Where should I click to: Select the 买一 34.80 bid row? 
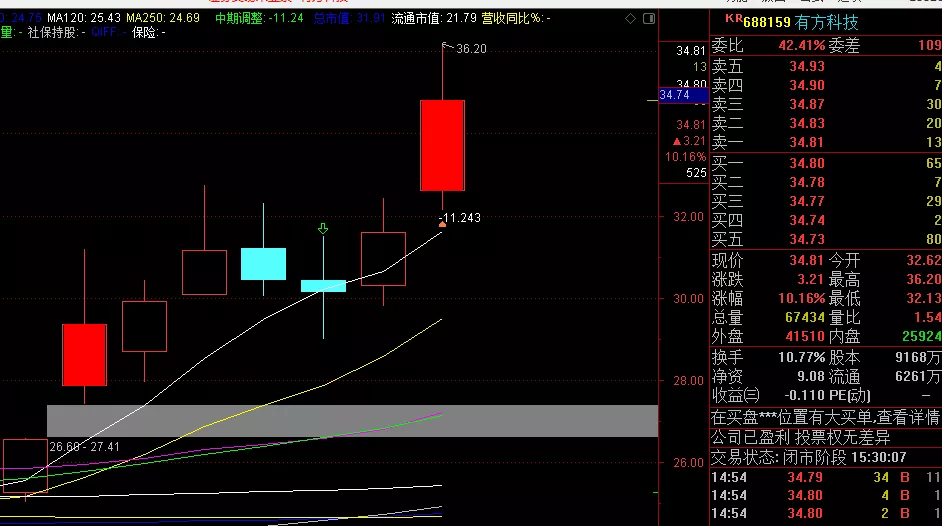pos(826,163)
